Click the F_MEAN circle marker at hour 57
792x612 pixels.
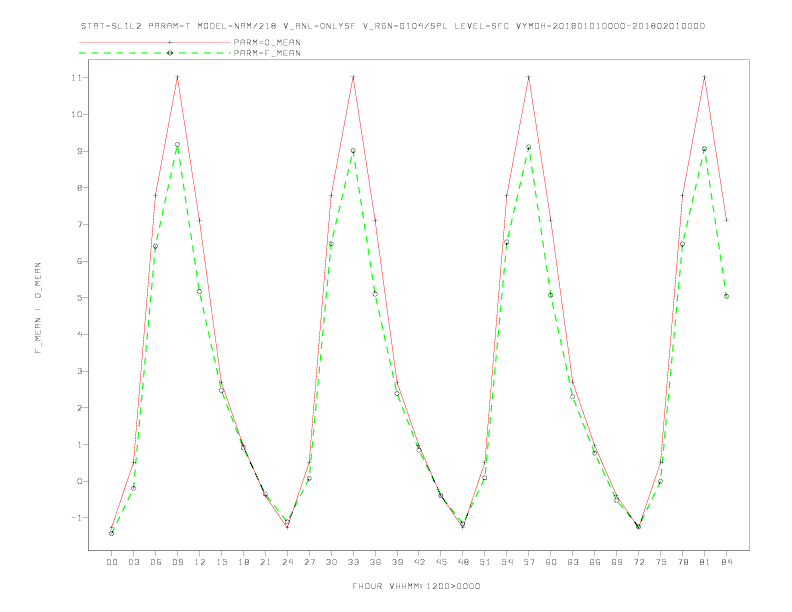(529, 147)
